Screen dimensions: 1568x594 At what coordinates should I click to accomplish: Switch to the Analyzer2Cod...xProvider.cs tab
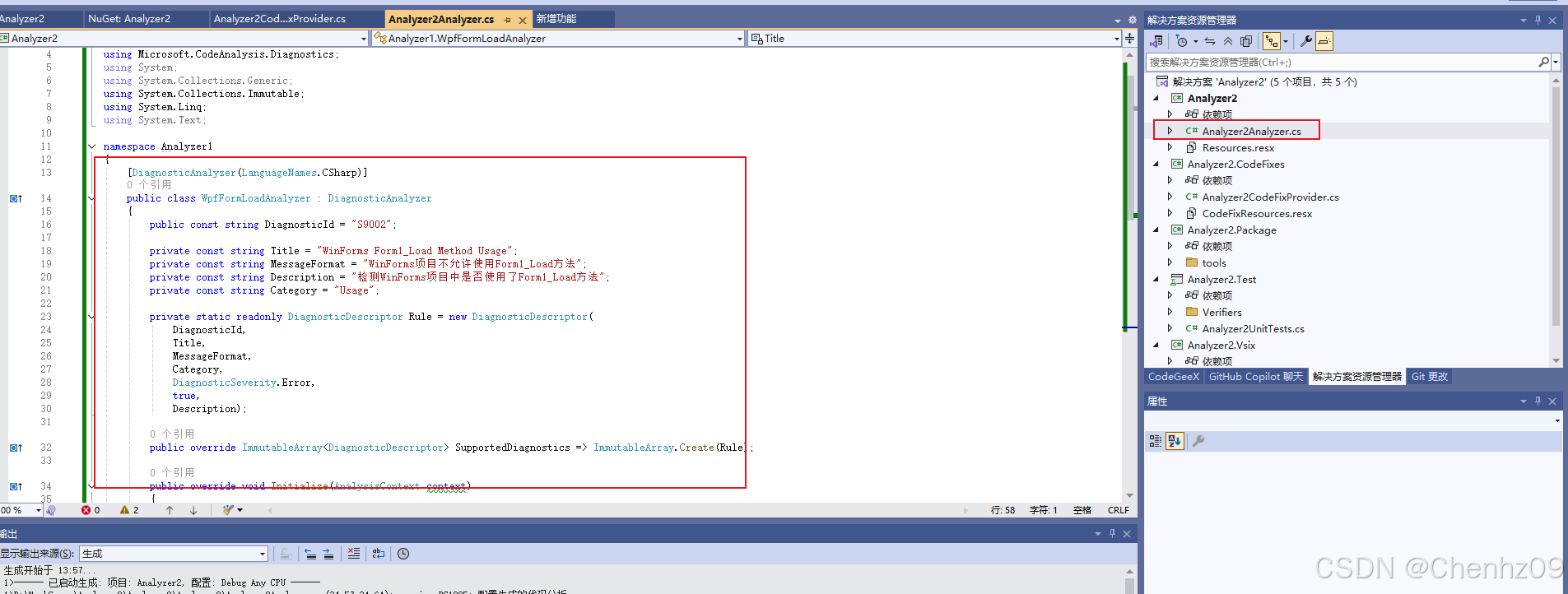click(x=280, y=18)
